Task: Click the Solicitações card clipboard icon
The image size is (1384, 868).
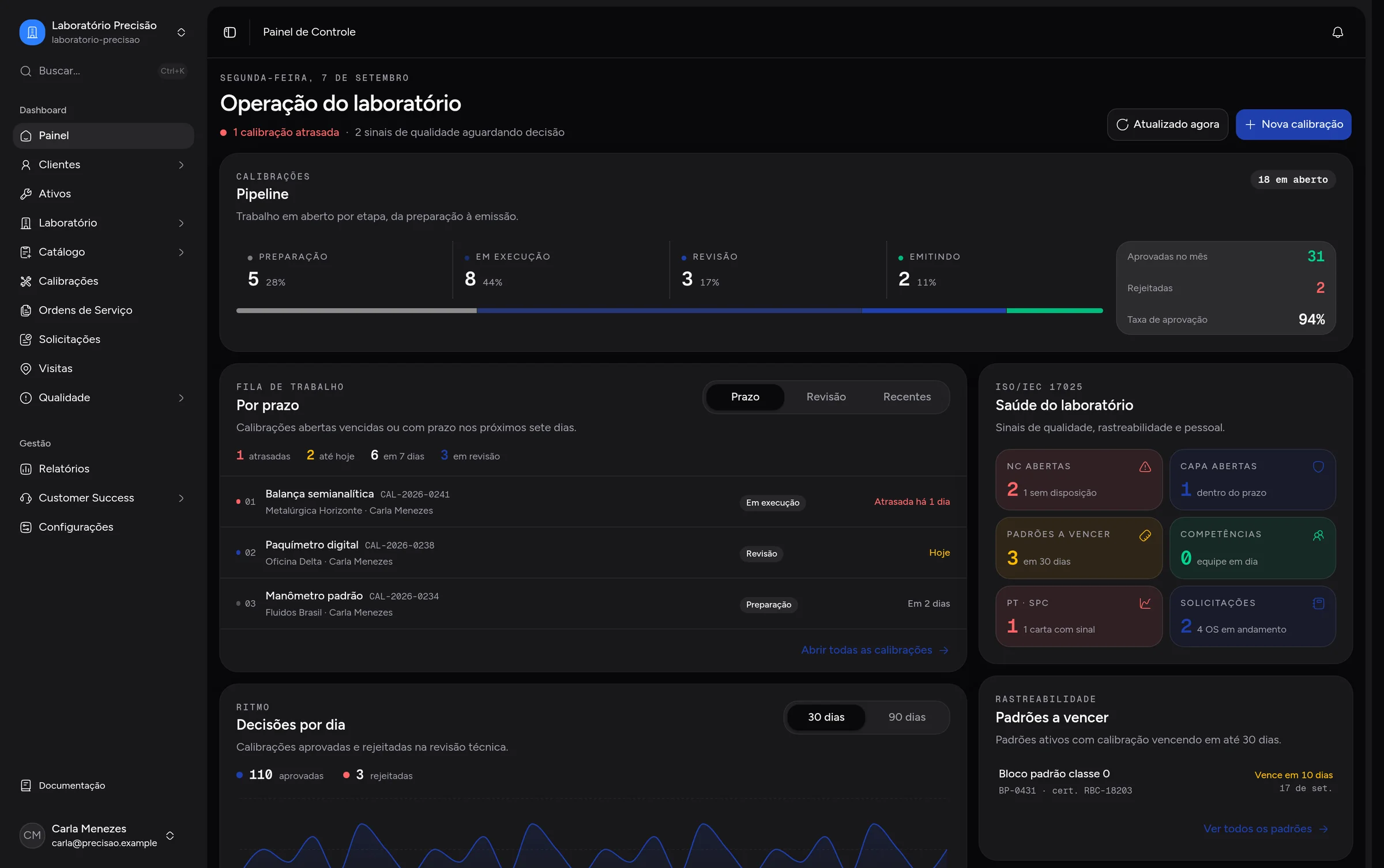Action: point(1318,603)
